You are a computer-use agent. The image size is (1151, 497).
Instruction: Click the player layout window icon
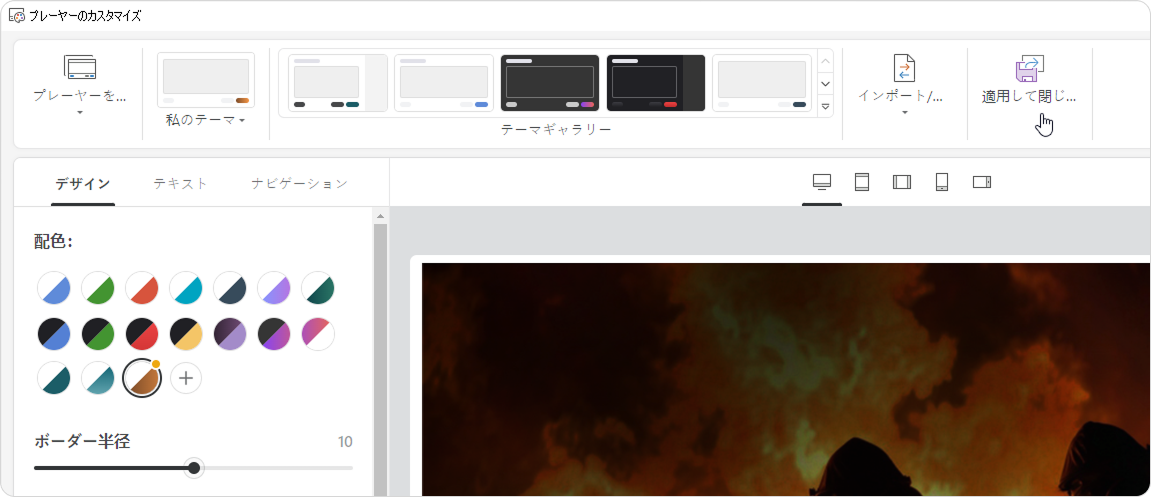80,67
